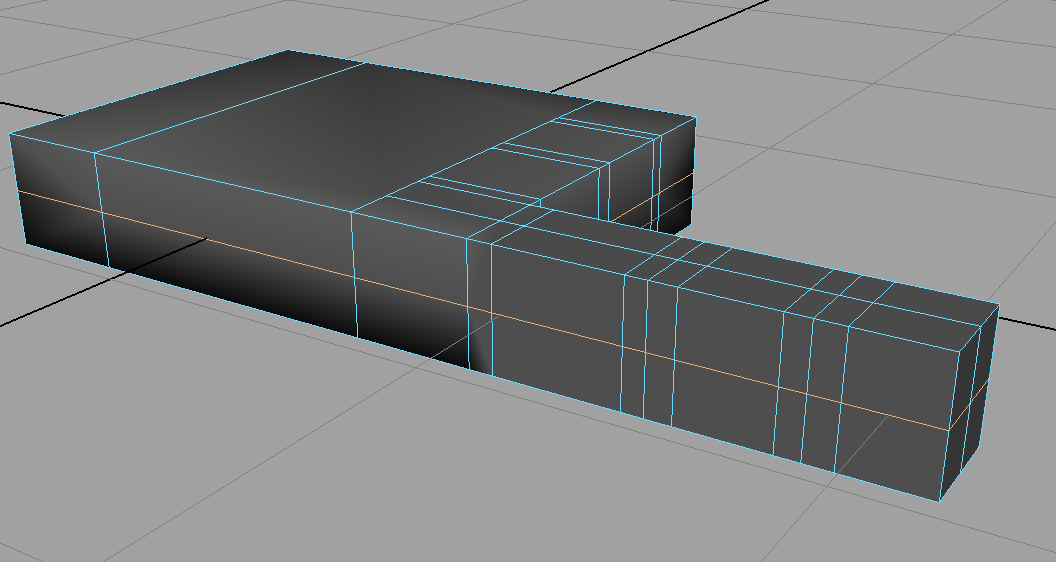Image resolution: width=1056 pixels, height=562 pixels.
Task: Click the end-cap face of the long bar
Action: click(x=970, y=402)
